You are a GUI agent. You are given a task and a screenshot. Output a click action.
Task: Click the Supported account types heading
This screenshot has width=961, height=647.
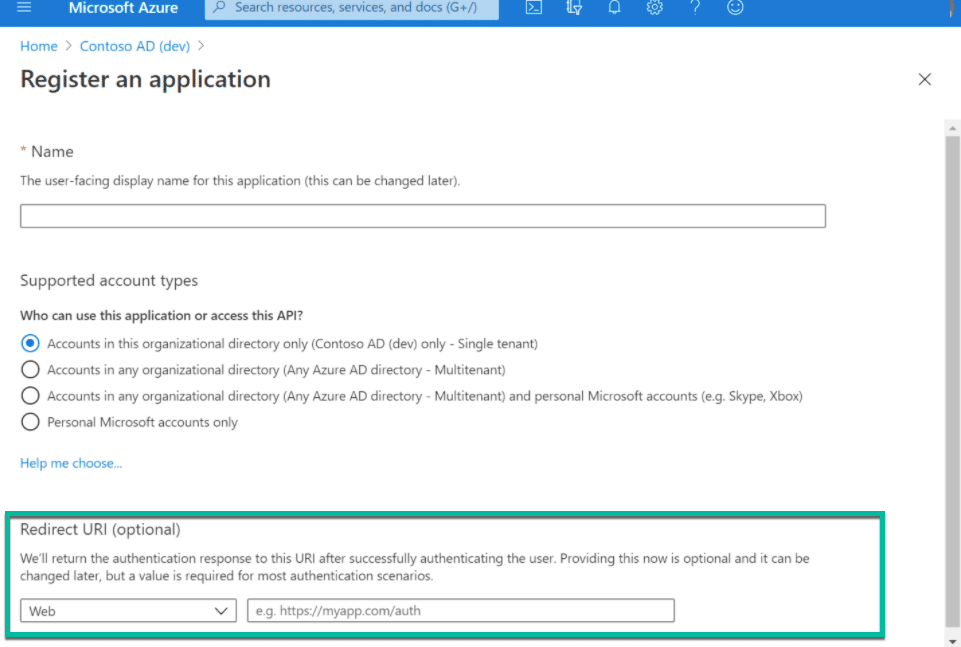point(109,281)
